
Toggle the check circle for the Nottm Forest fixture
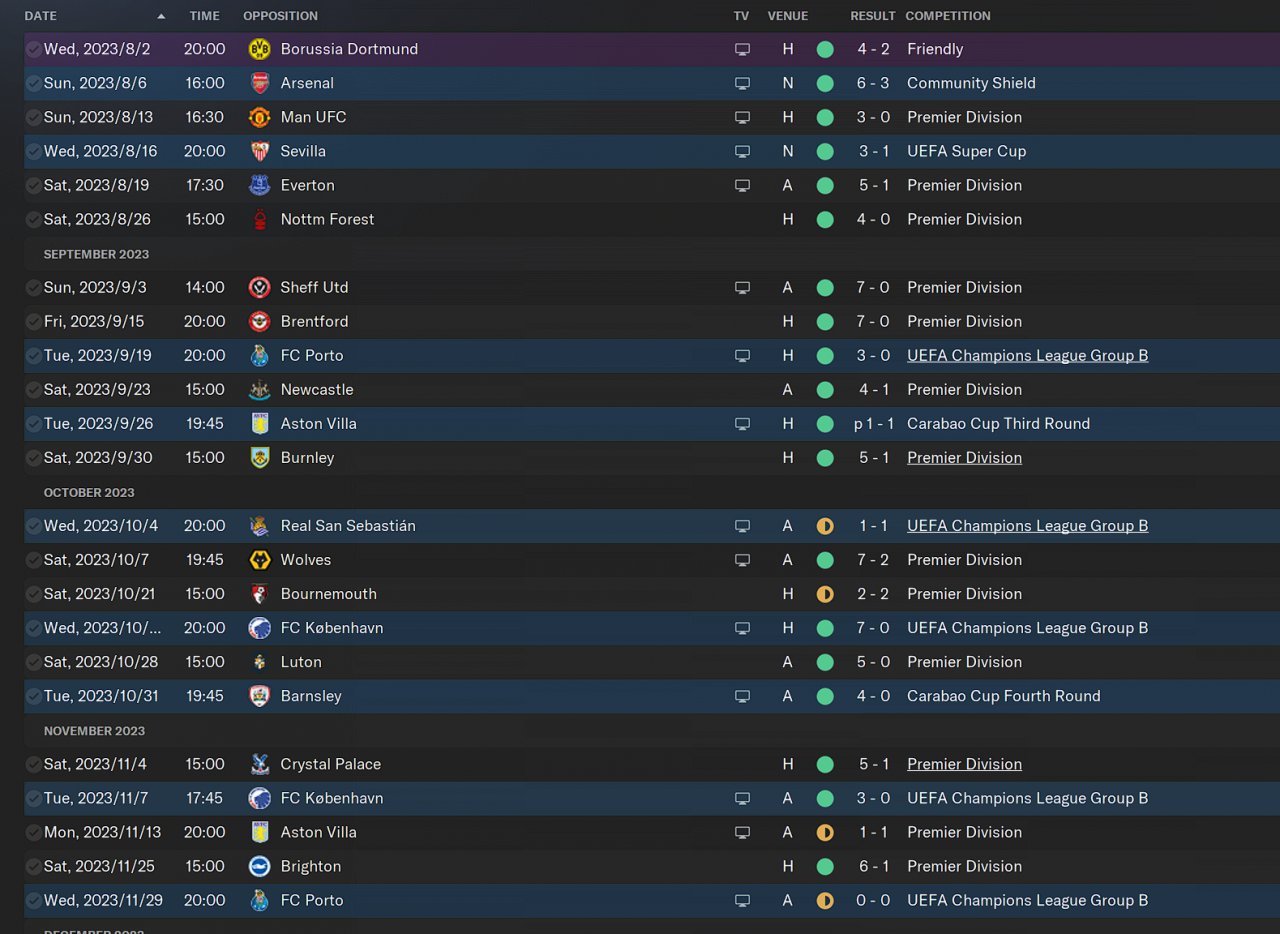(x=34, y=219)
